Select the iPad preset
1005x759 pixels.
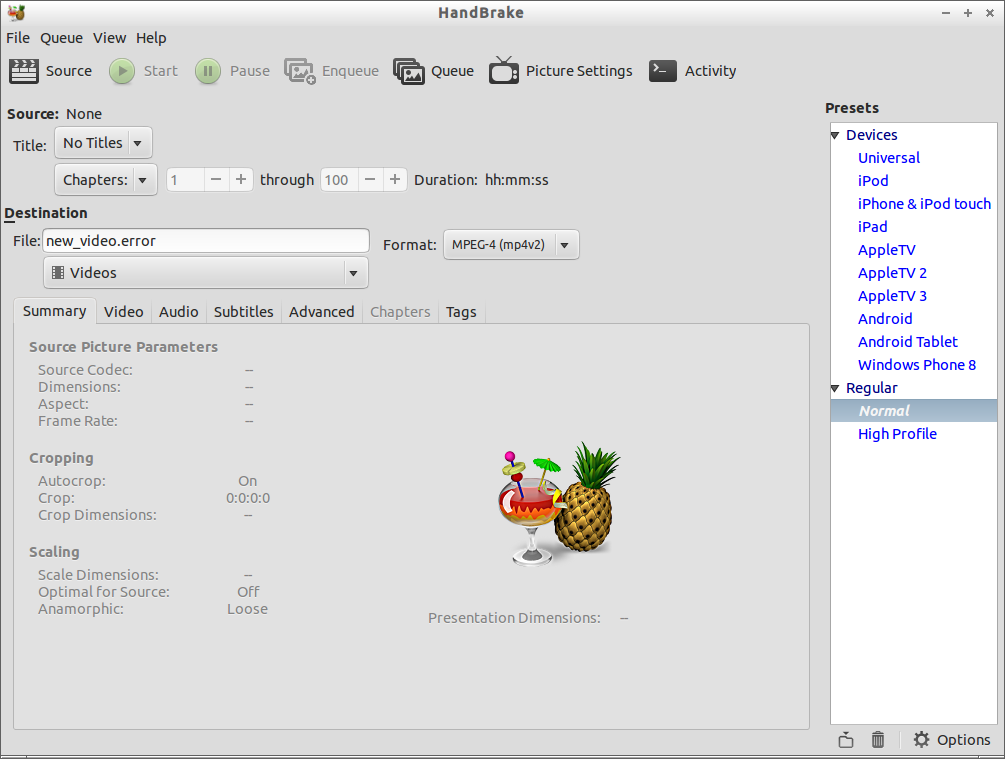(872, 227)
